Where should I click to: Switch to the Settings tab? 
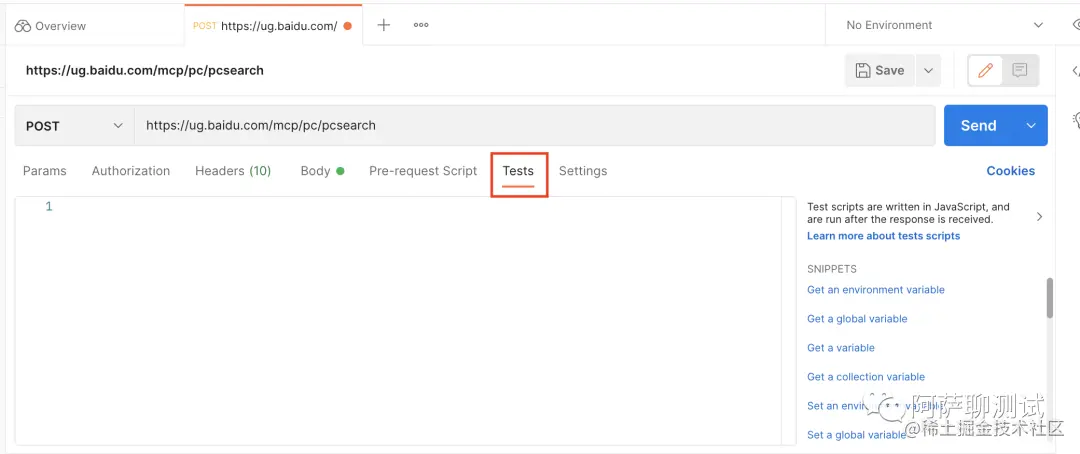click(583, 171)
